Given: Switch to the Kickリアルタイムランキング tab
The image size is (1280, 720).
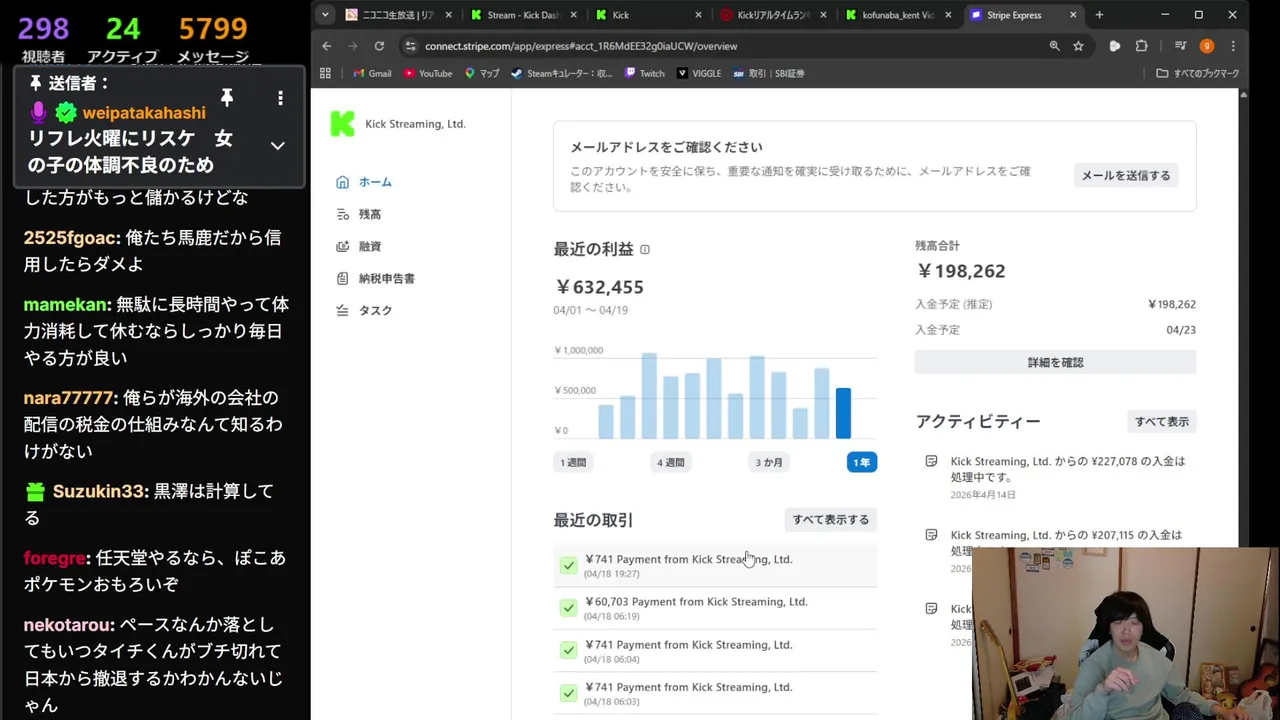Looking at the screenshot, I should pos(774,15).
